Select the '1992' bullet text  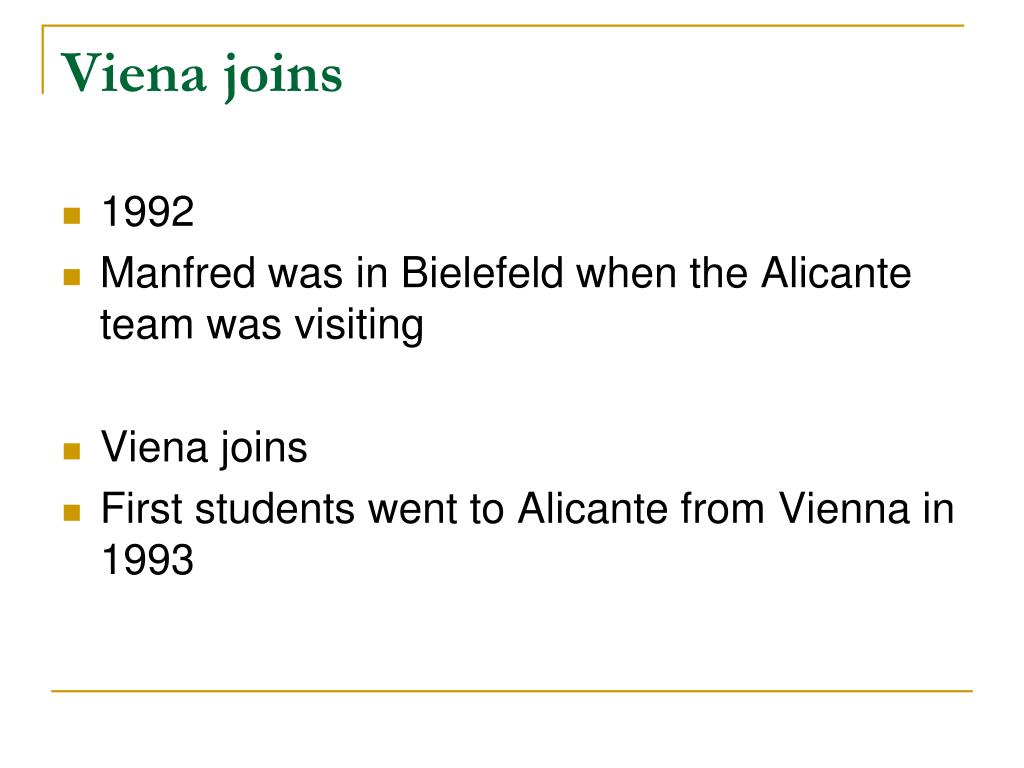click(x=148, y=212)
